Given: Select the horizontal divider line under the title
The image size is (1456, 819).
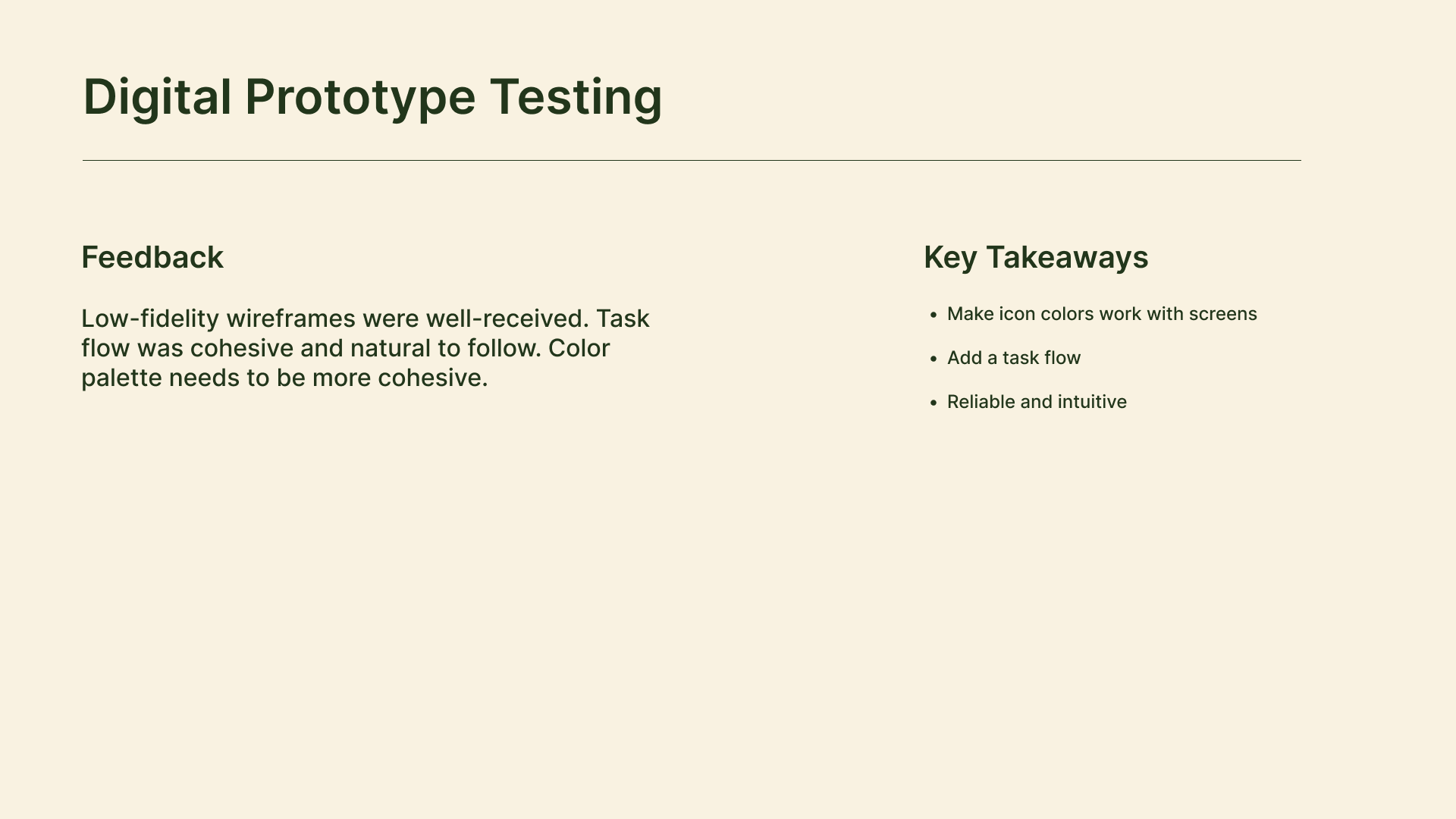Looking at the screenshot, I should tap(691, 160).
